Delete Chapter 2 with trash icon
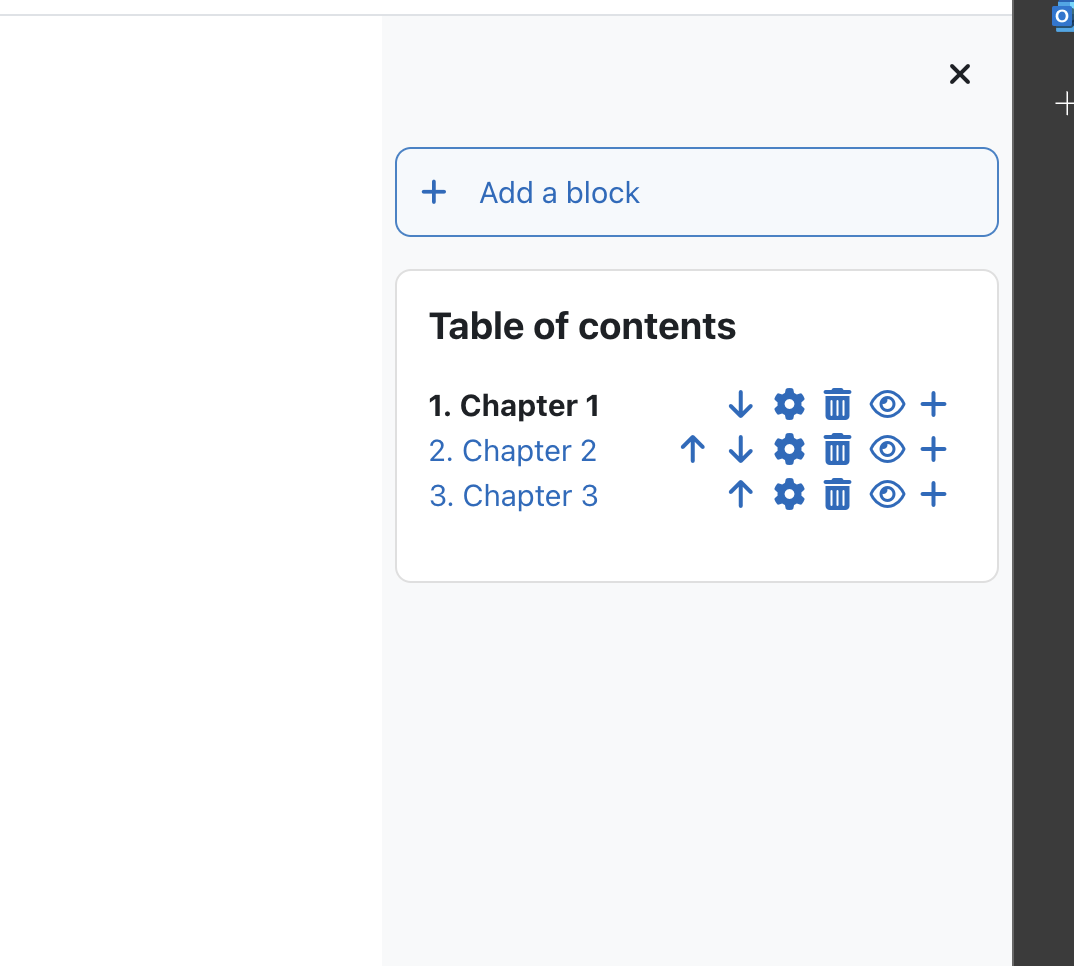Viewport: 1074px width, 966px height. 837,449
